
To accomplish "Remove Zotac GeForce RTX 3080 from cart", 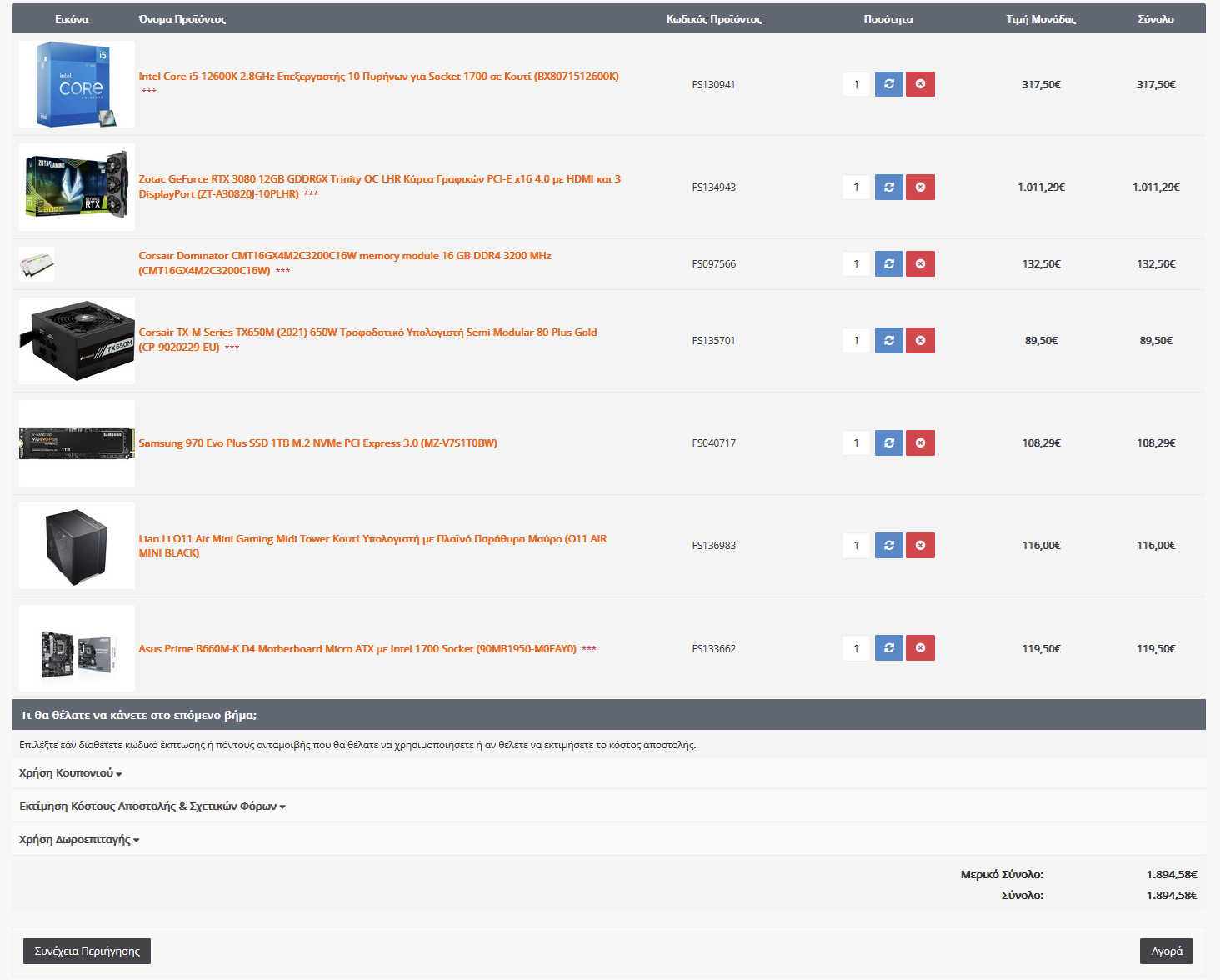I will coord(920,187).
